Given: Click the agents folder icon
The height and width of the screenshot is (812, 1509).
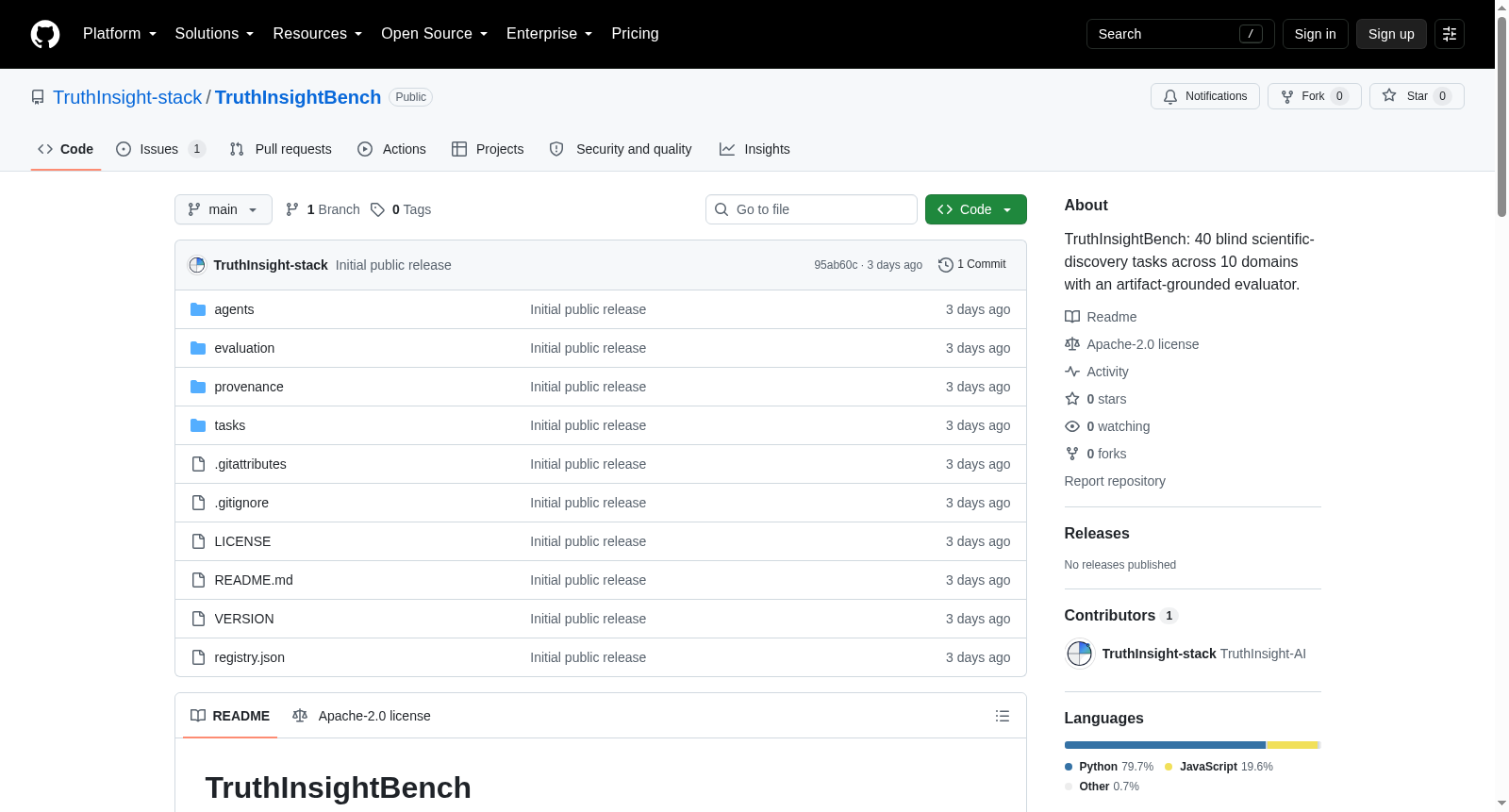Looking at the screenshot, I should [198, 309].
